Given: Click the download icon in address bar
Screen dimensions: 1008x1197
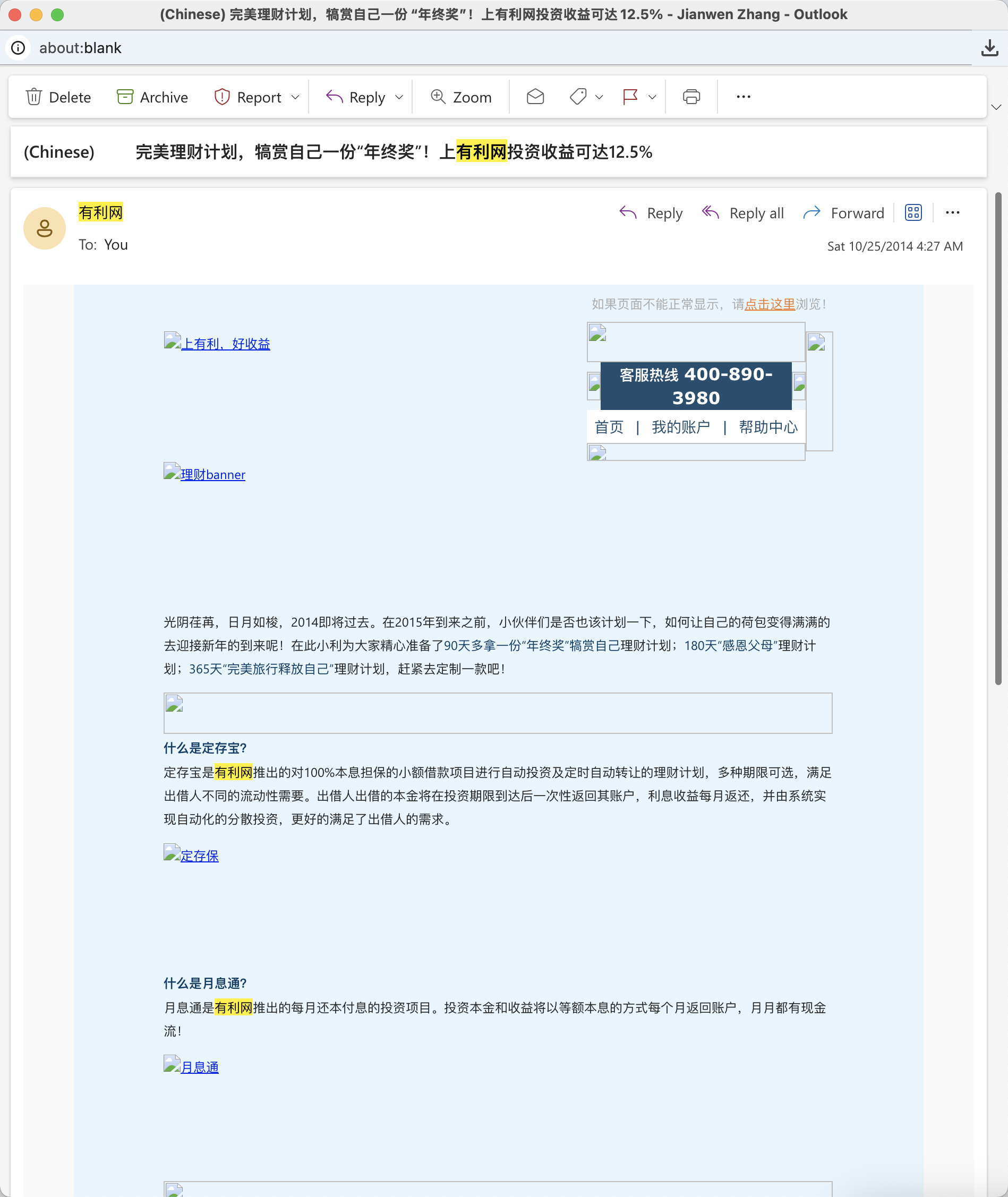Looking at the screenshot, I should point(989,48).
